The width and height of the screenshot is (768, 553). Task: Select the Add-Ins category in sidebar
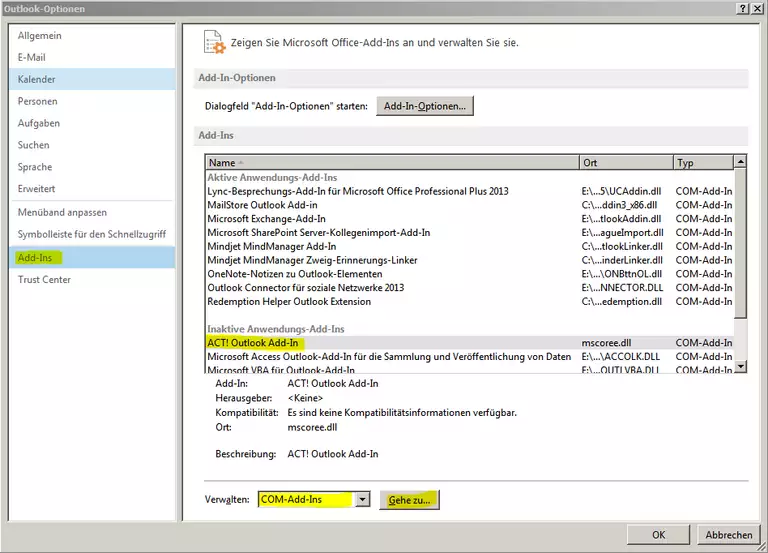pyautogui.click(x=36, y=257)
